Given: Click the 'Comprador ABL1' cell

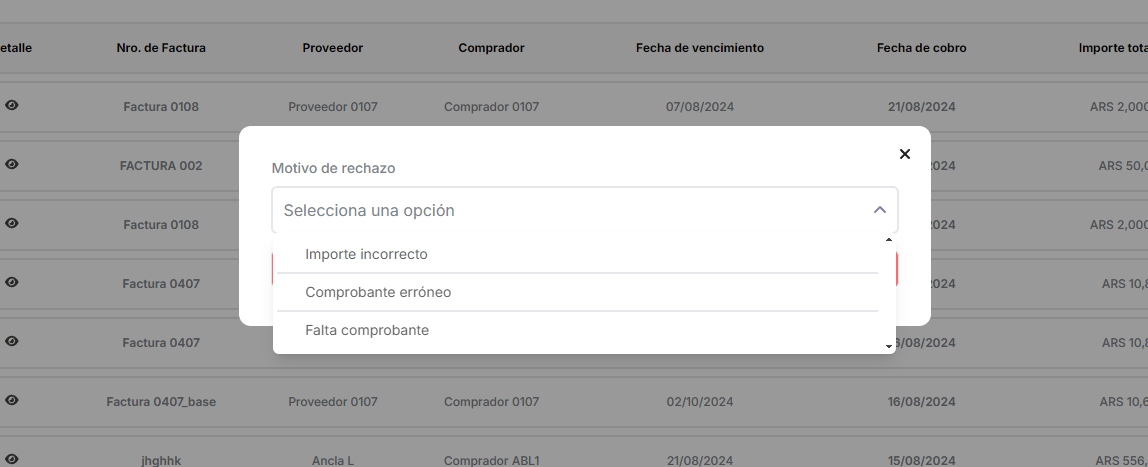Looking at the screenshot, I should [491, 460].
